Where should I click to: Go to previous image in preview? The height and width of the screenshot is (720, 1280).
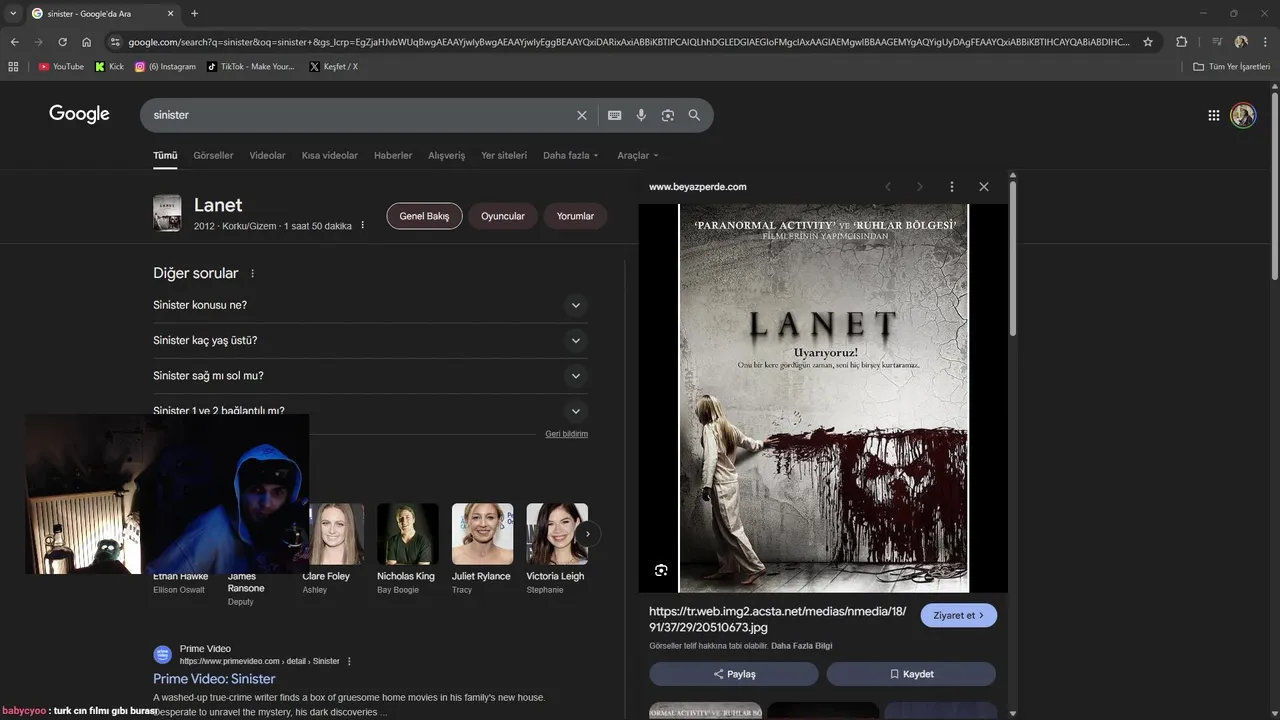point(888,187)
